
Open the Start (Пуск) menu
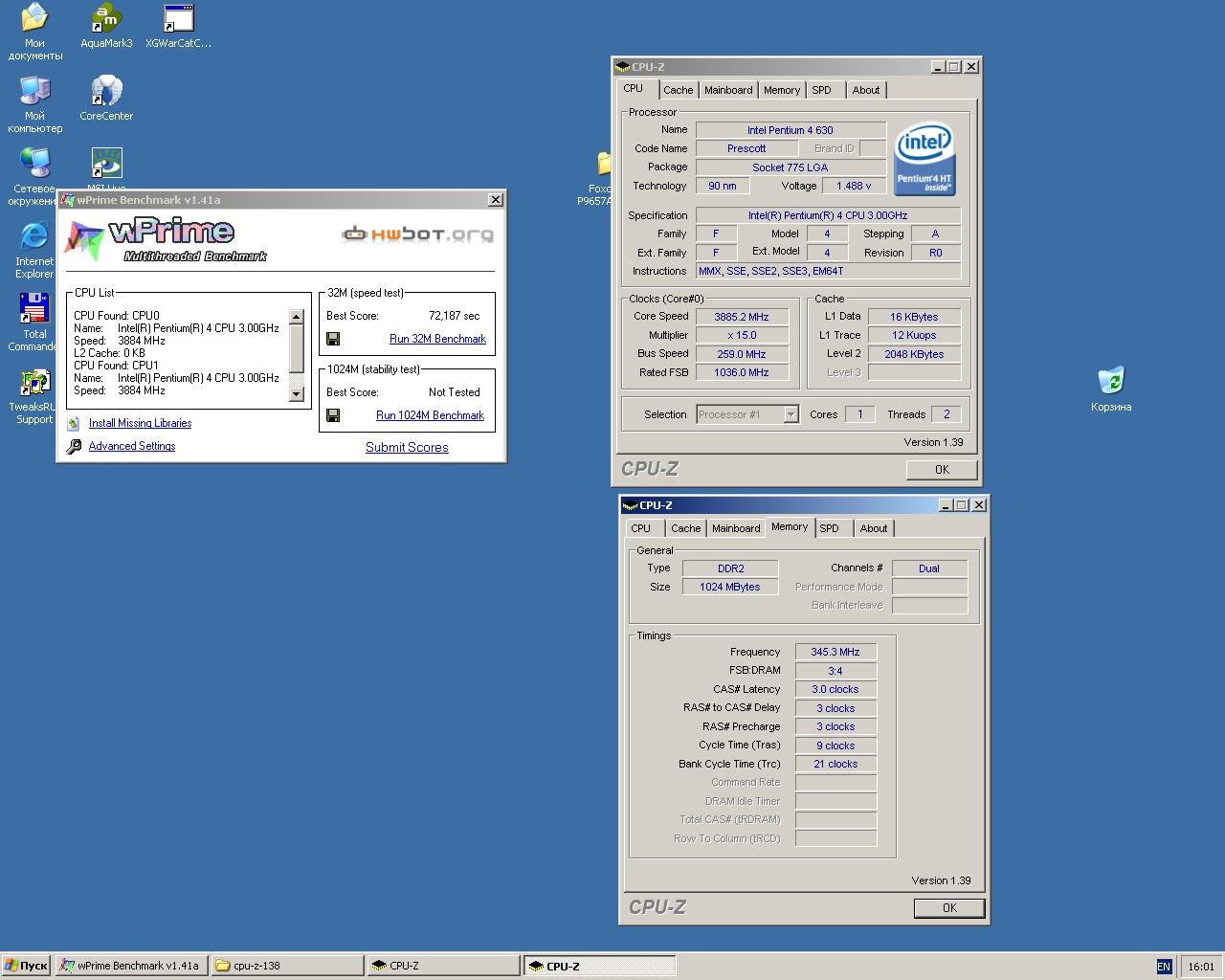click(26, 966)
